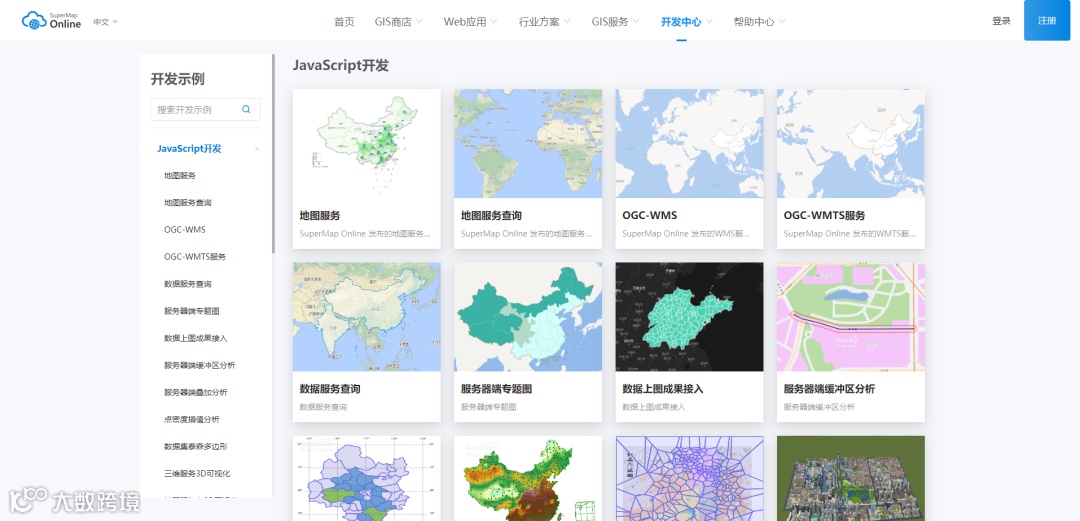The width and height of the screenshot is (1080, 521).
Task: Expand the GIS服务 menu chevron
Action: pyautogui.click(x=636, y=21)
